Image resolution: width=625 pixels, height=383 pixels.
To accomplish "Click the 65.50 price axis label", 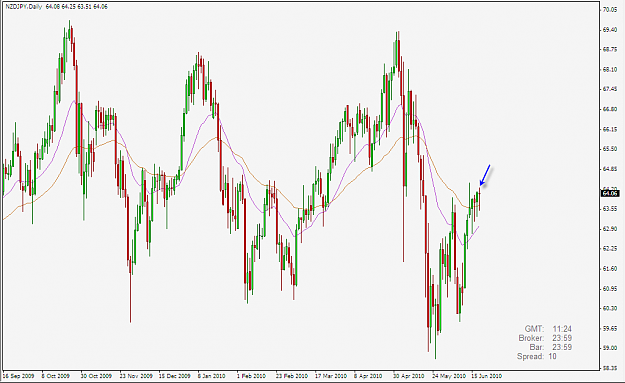I will (x=610, y=149).
